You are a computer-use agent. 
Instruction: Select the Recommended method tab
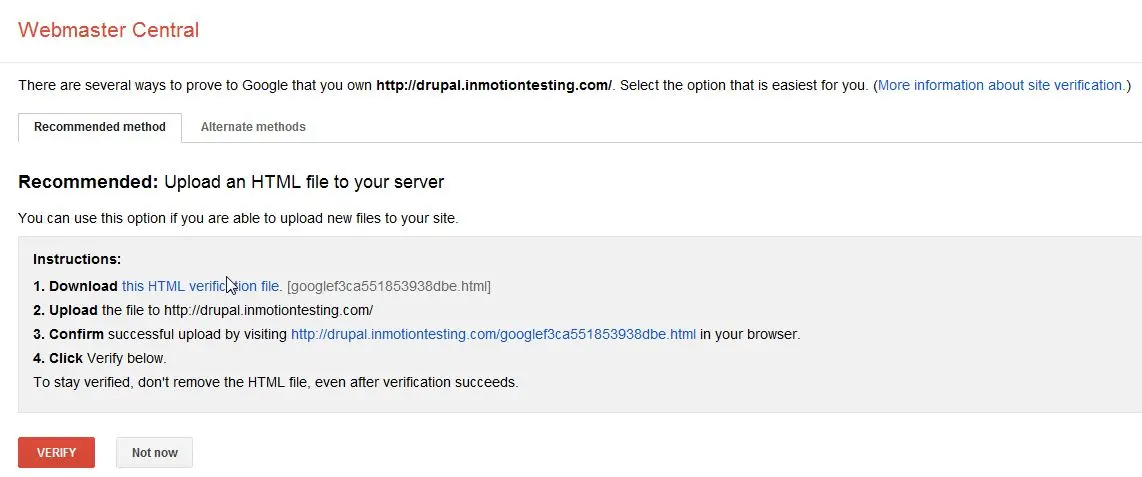[x=100, y=128]
